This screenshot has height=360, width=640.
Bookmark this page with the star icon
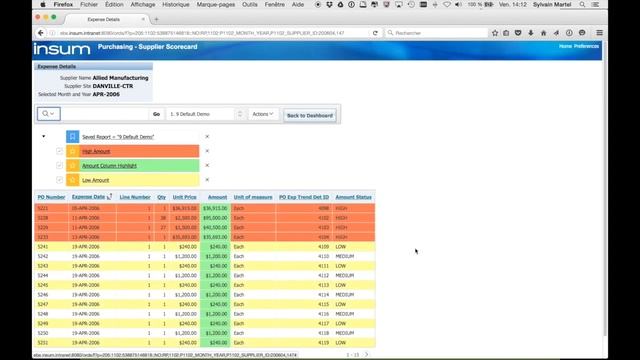(x=495, y=33)
